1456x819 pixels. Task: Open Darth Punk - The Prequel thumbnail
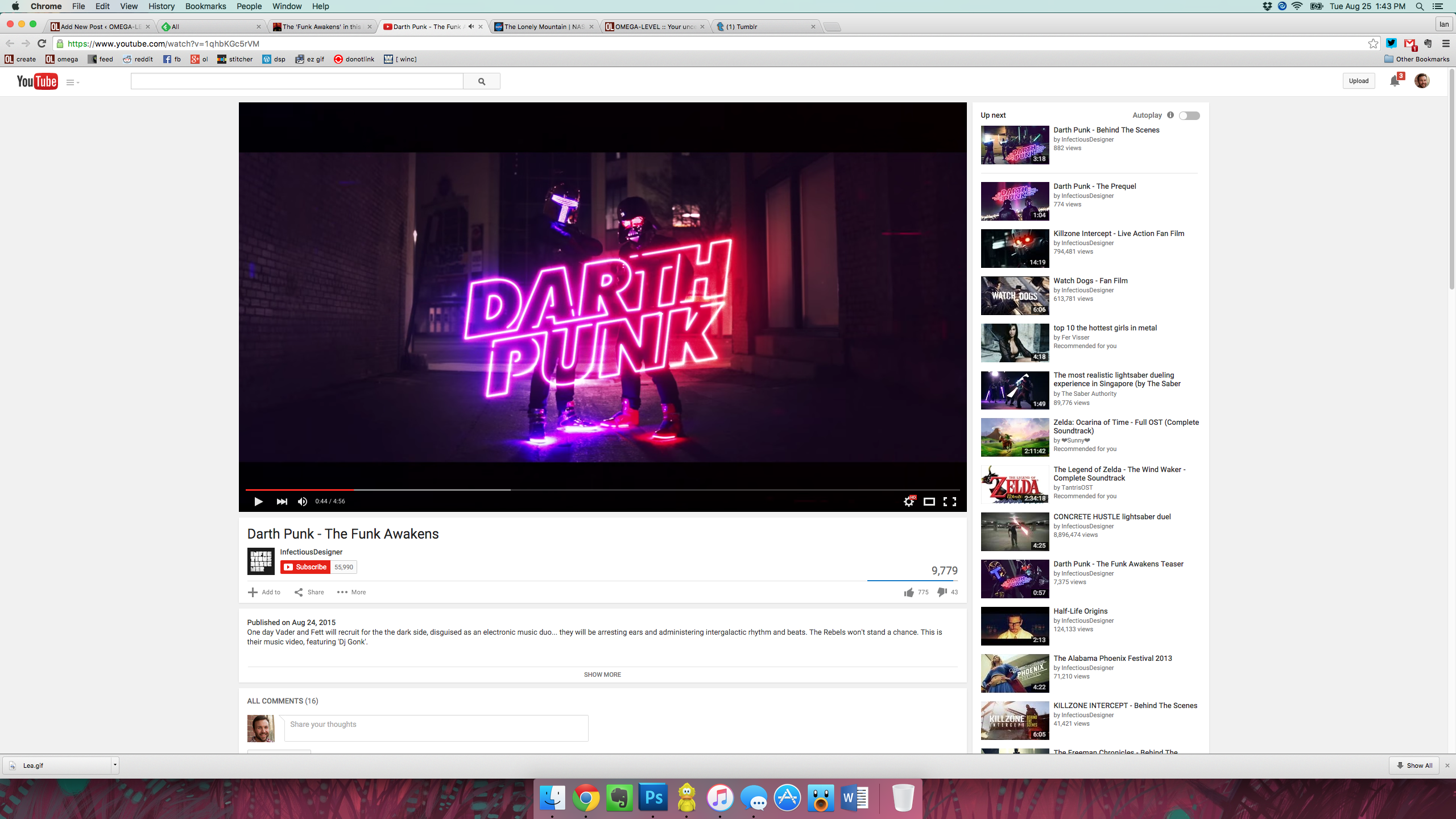pyautogui.click(x=1015, y=201)
